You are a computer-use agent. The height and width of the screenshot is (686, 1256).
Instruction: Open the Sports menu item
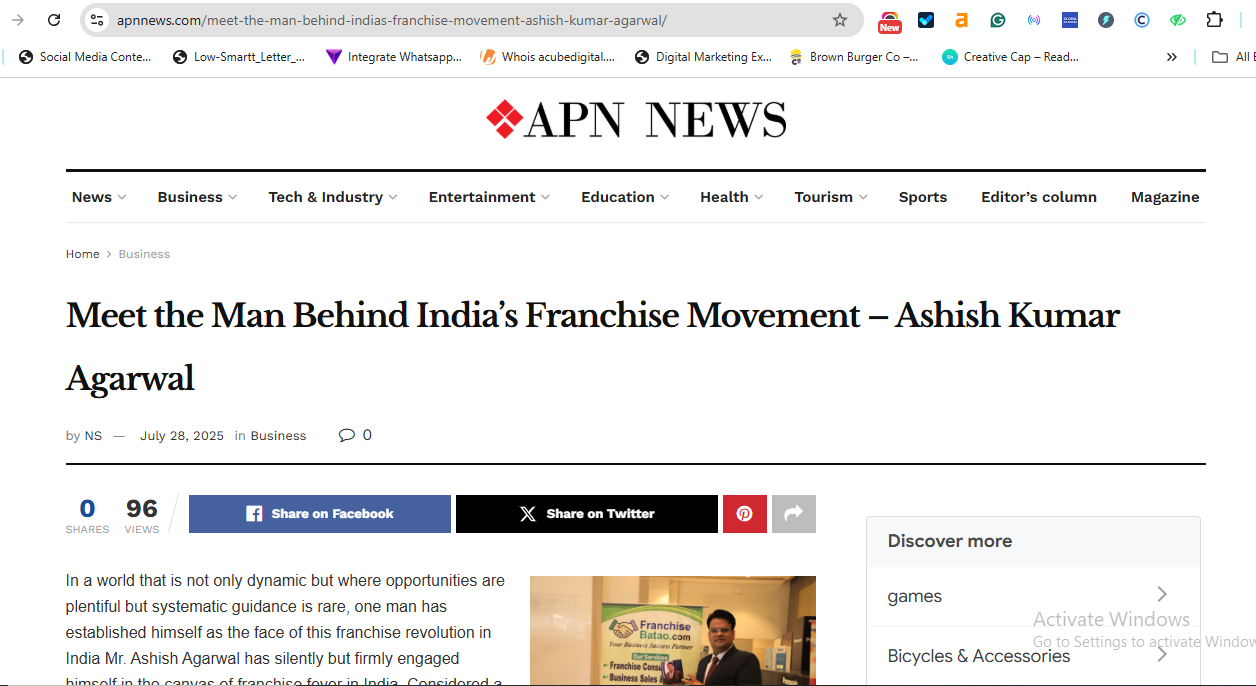pyautogui.click(x=922, y=197)
